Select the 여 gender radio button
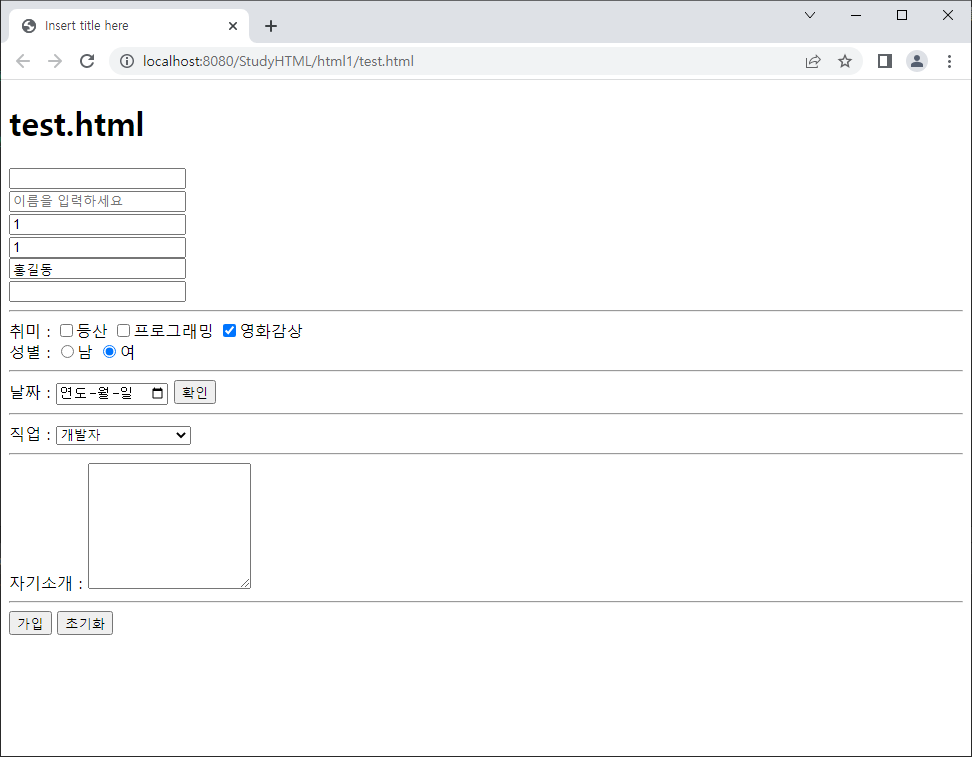Image resolution: width=972 pixels, height=757 pixels. tap(109, 352)
